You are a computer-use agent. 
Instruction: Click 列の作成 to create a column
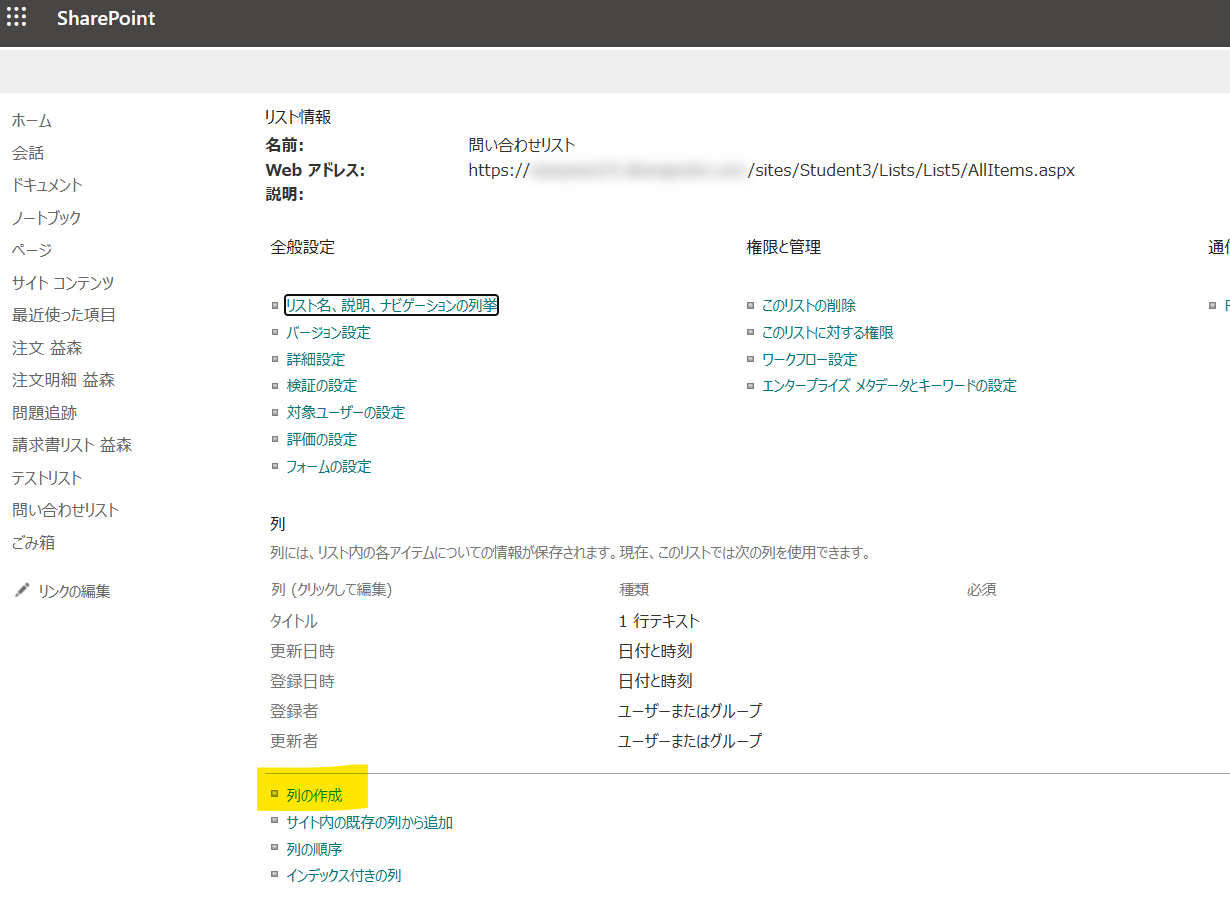pos(314,795)
